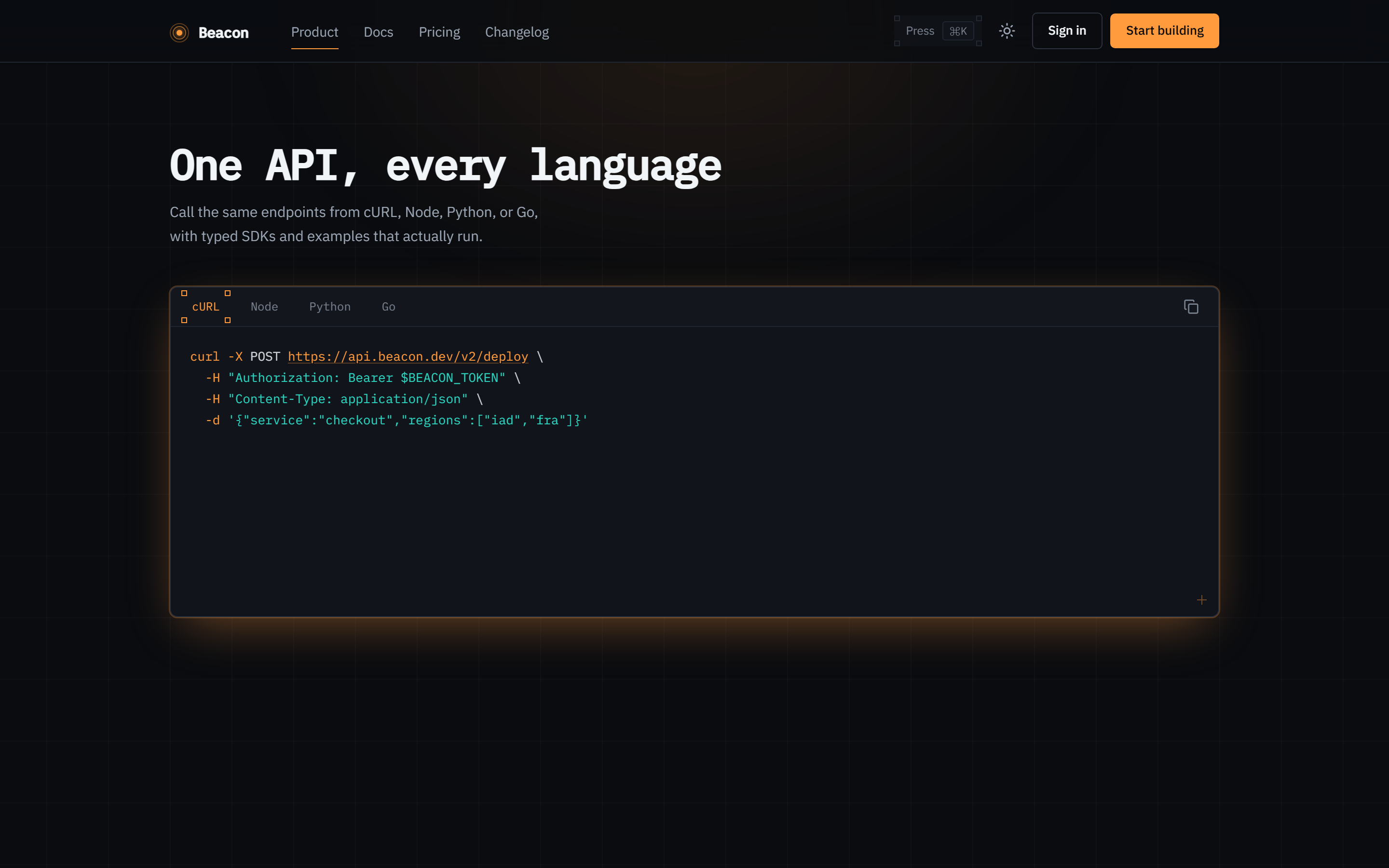Click the plus icon in code panel corner
1389x868 pixels.
pos(1201,600)
